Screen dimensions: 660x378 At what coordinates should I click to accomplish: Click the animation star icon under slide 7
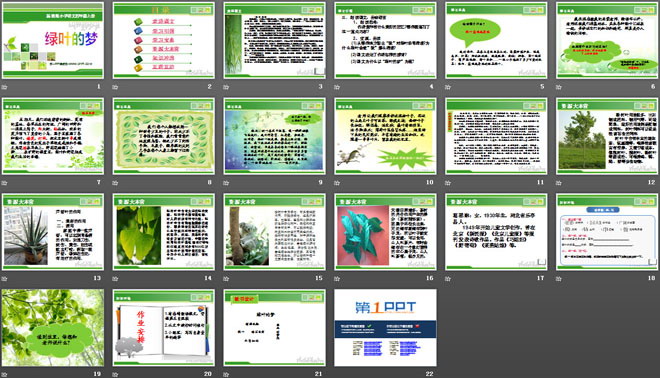tap(5, 183)
